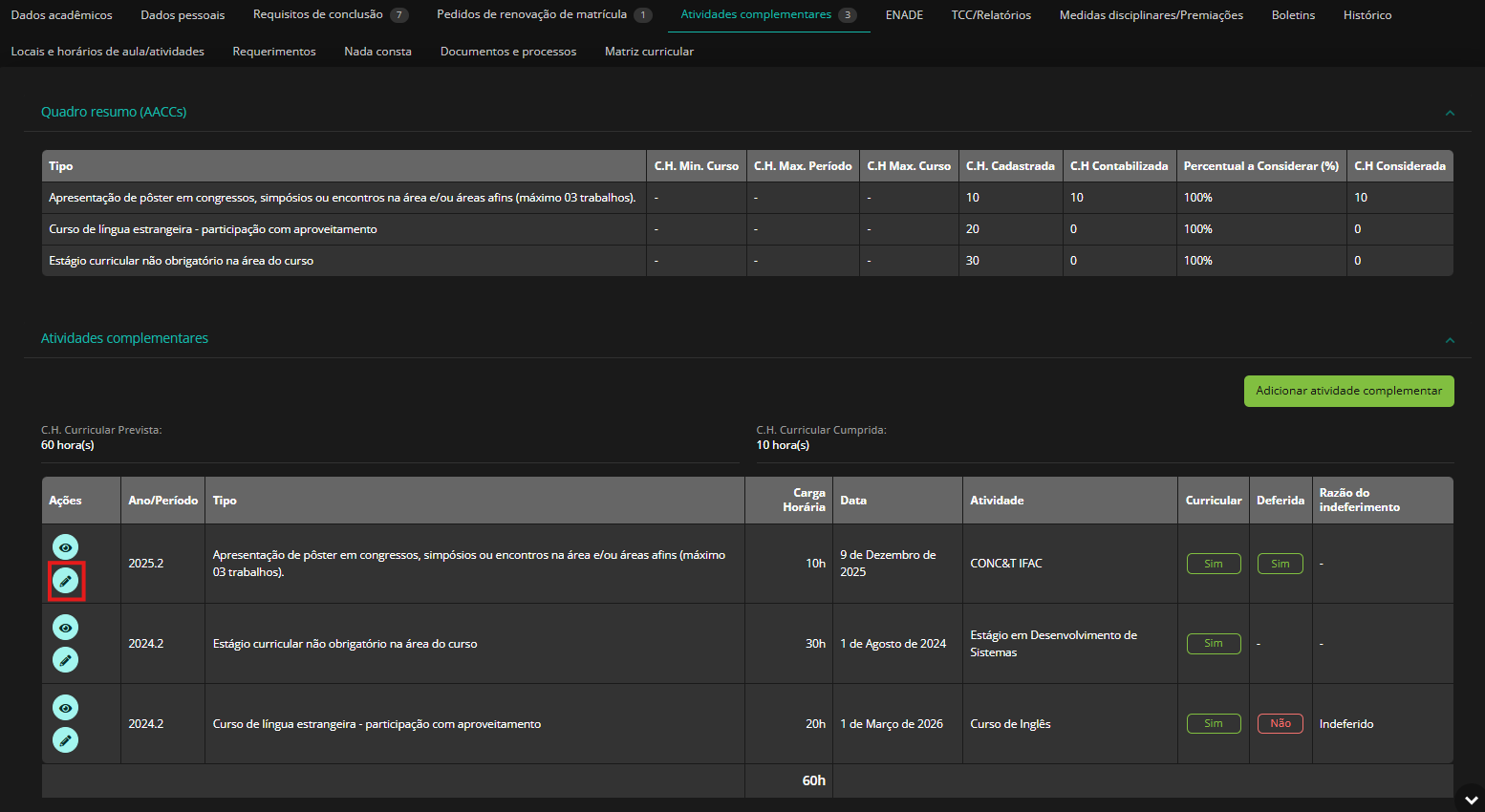This screenshot has height=812, width=1485.
Task: Click the scroll-down arrow at bottom right corner
Action: (x=1469, y=799)
